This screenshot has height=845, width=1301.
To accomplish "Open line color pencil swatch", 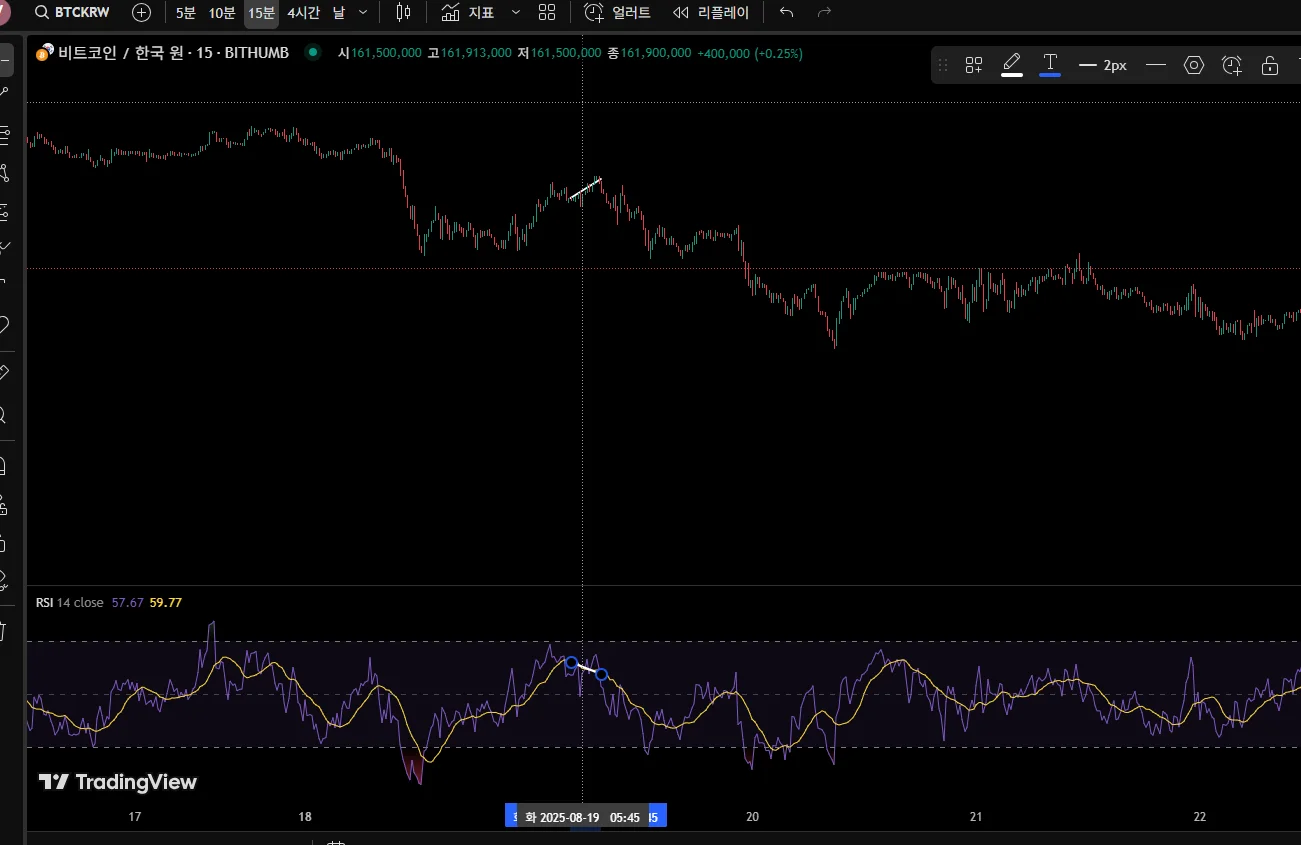I will (1012, 65).
